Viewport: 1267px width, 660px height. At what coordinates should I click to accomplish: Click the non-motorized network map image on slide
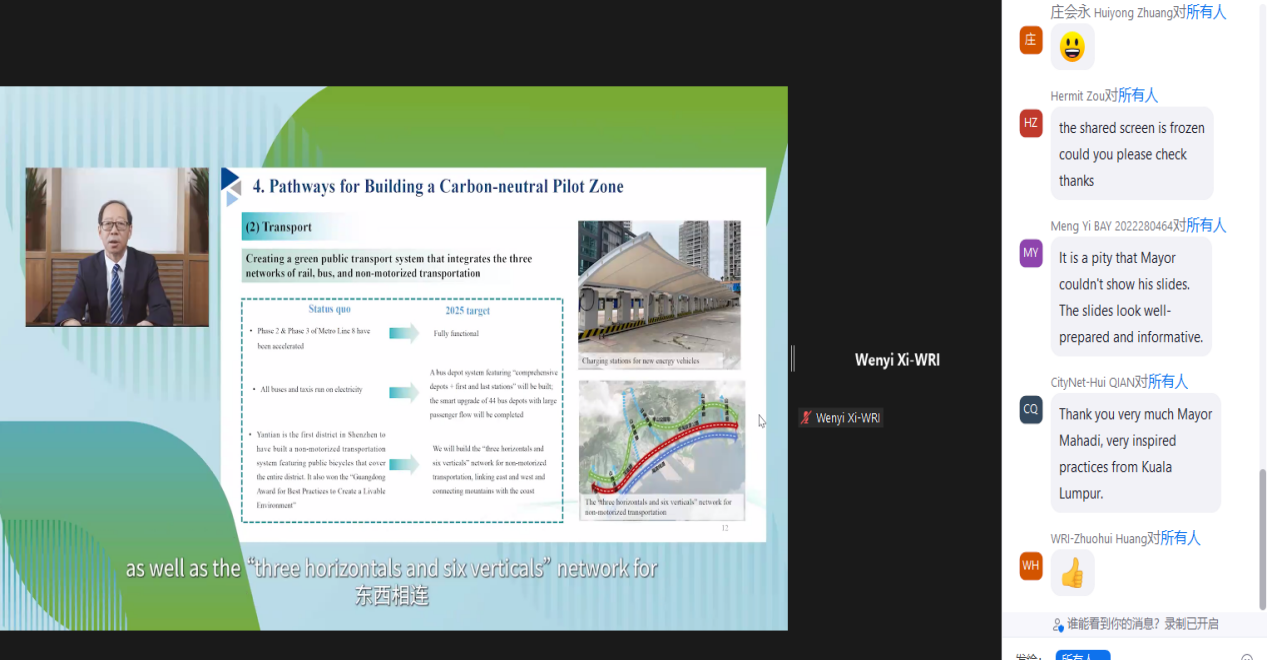pyautogui.click(x=662, y=450)
